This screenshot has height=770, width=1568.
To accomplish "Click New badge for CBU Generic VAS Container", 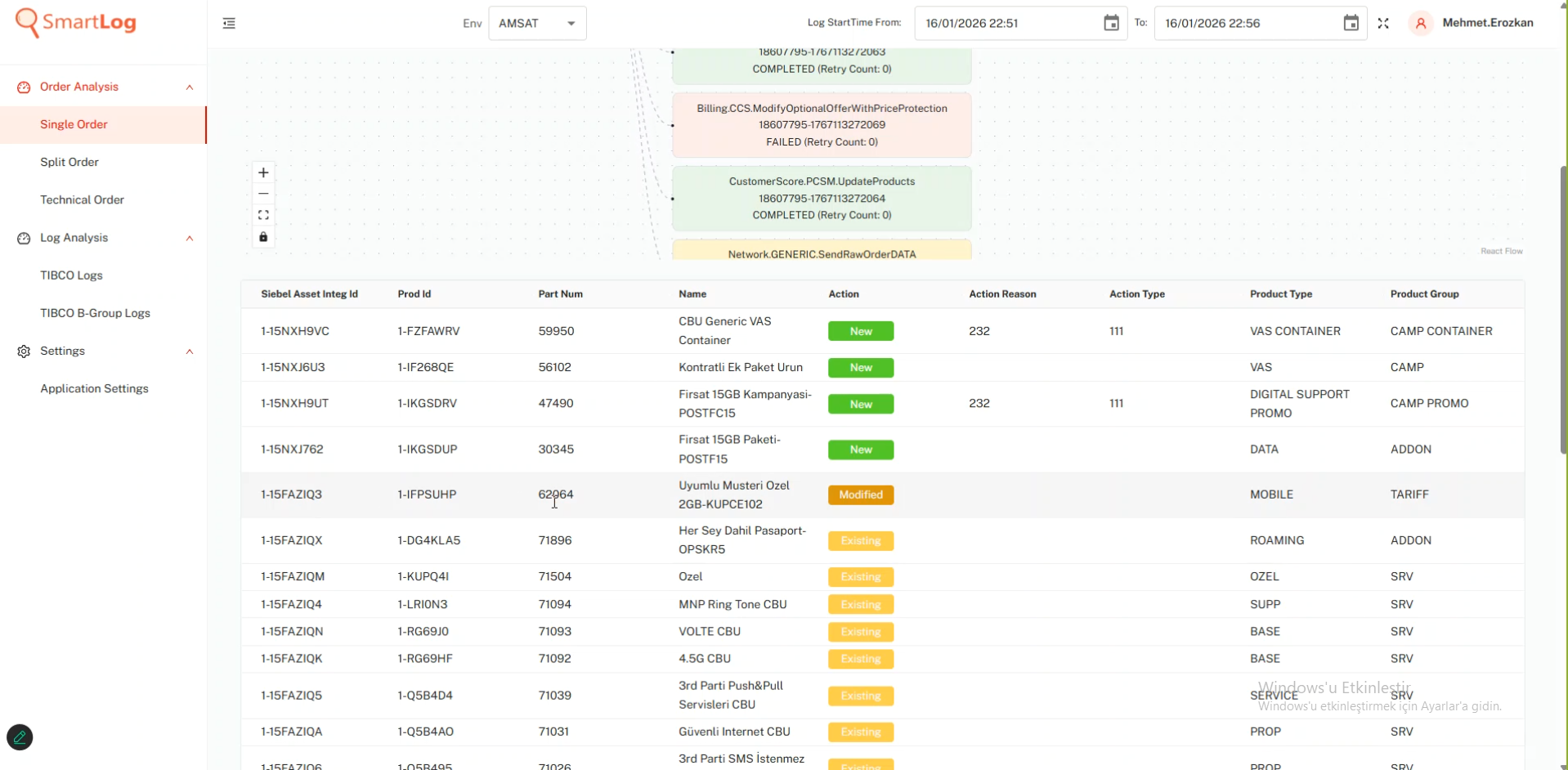I will click(x=861, y=331).
